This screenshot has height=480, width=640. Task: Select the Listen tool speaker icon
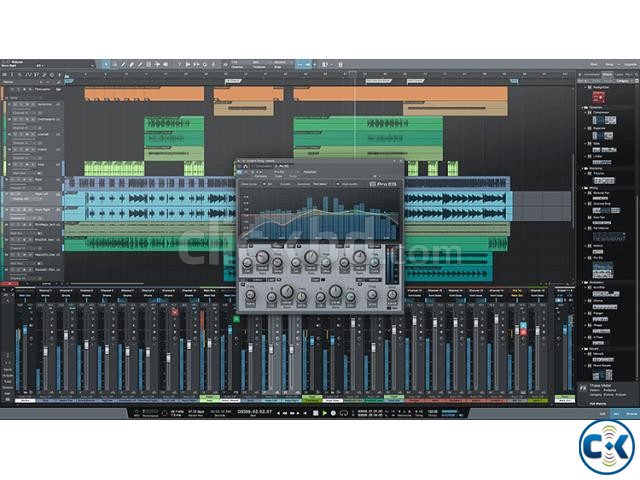pos(166,64)
